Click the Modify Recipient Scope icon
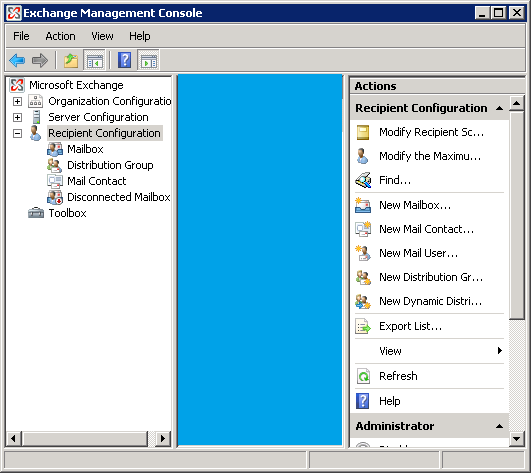The height and width of the screenshot is (473, 531). pos(363,132)
